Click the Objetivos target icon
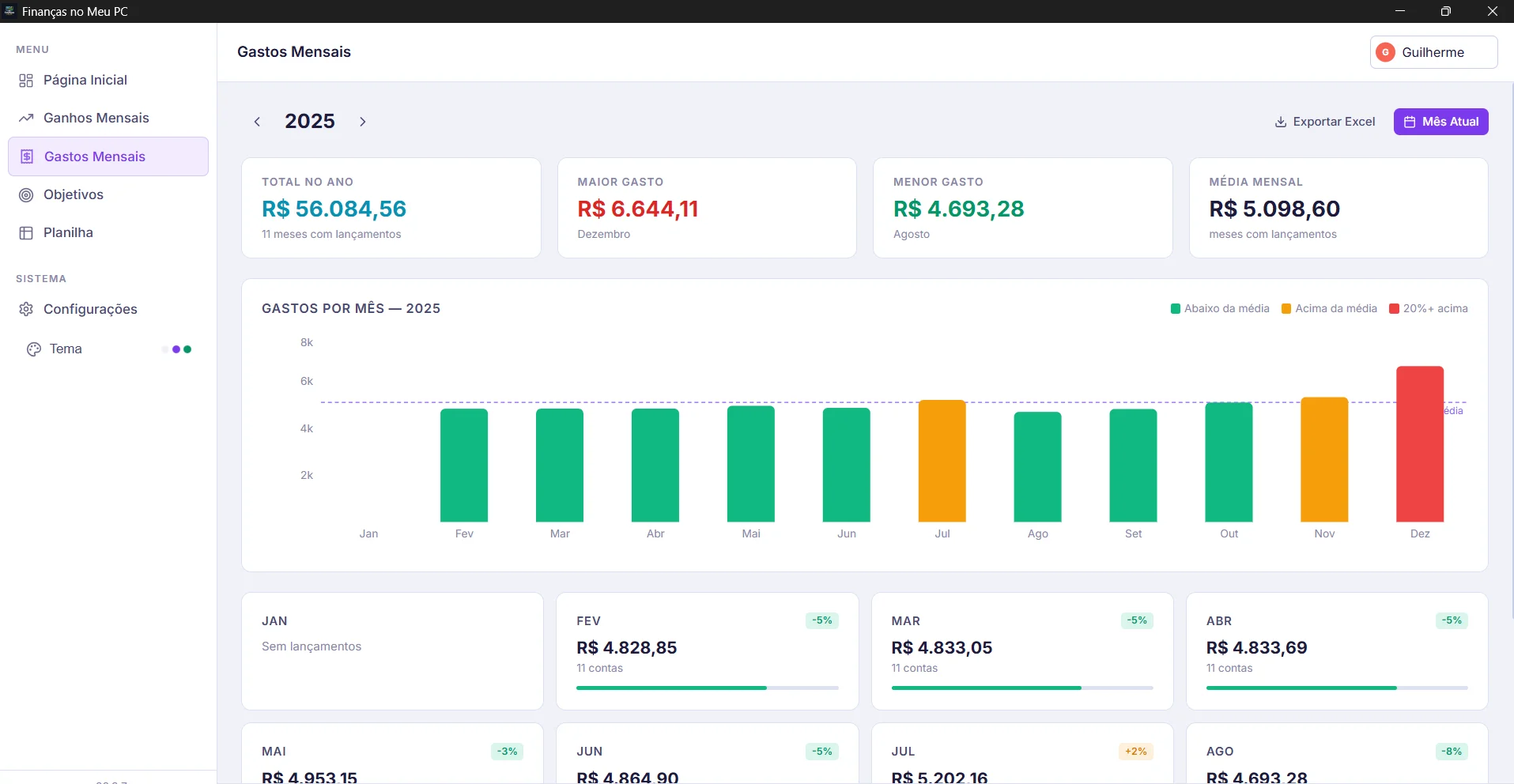 coord(26,195)
